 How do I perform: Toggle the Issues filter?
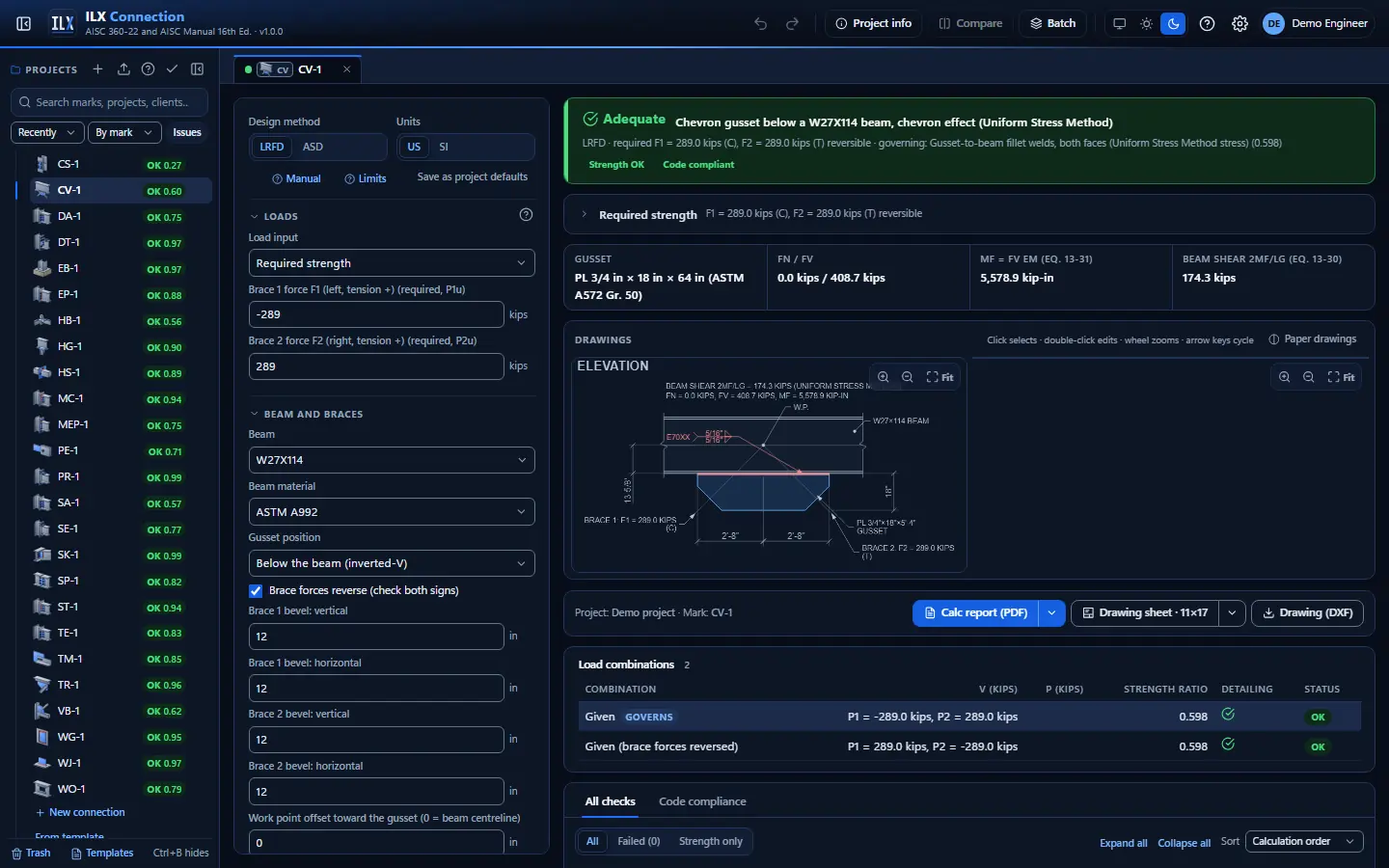187,132
